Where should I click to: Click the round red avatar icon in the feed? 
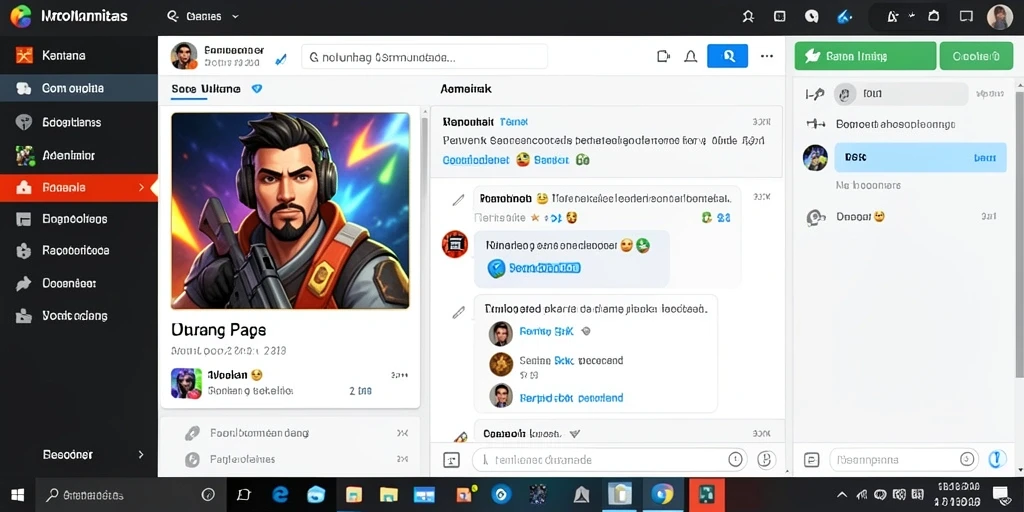(x=455, y=244)
